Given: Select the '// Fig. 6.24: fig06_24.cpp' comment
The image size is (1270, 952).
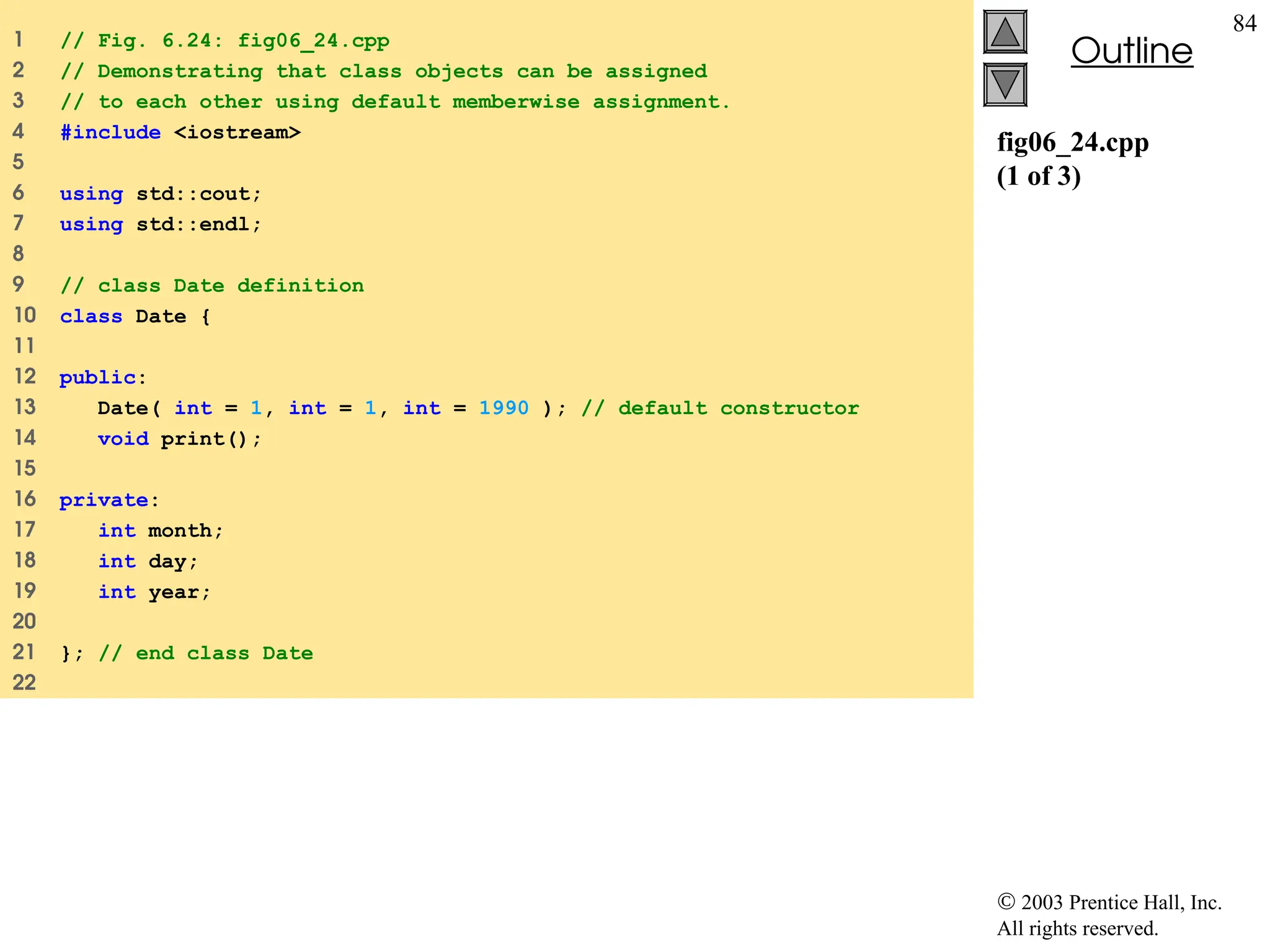Looking at the screenshot, I should tap(225, 41).
